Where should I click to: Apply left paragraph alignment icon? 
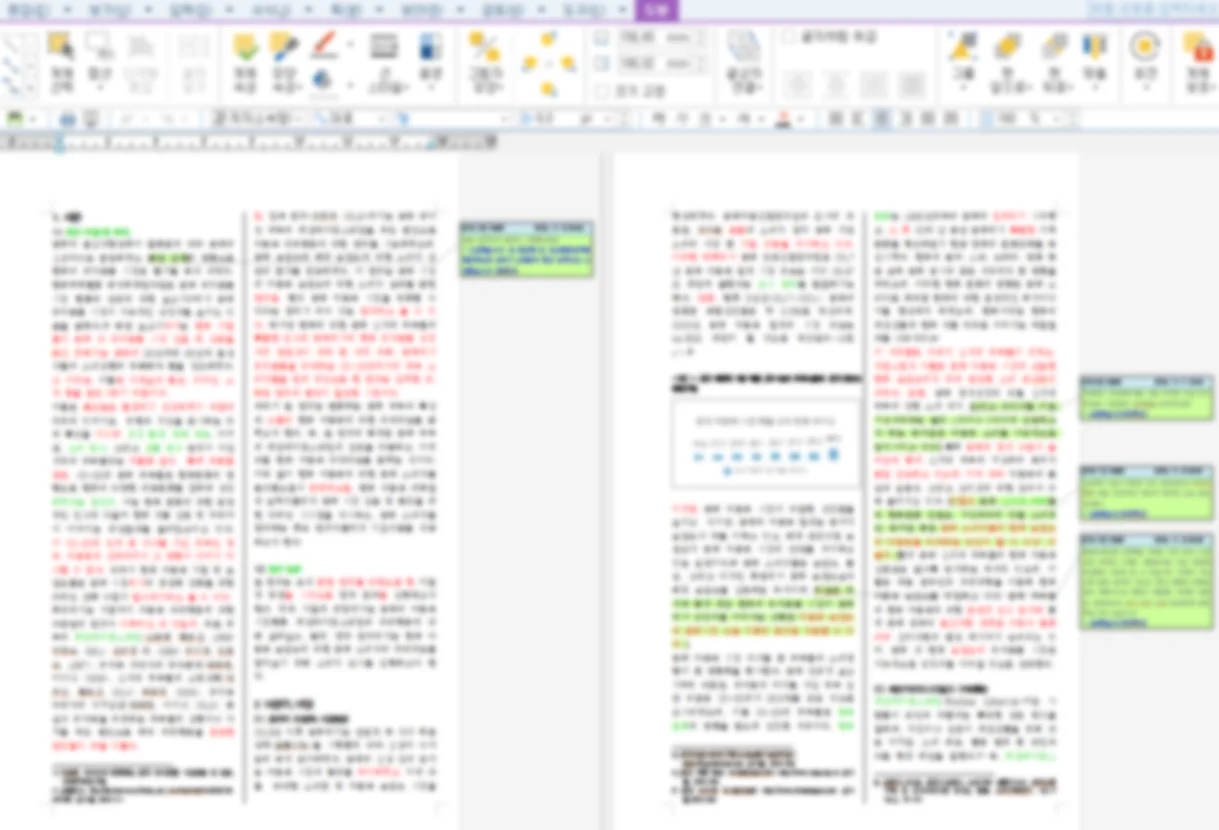857,119
